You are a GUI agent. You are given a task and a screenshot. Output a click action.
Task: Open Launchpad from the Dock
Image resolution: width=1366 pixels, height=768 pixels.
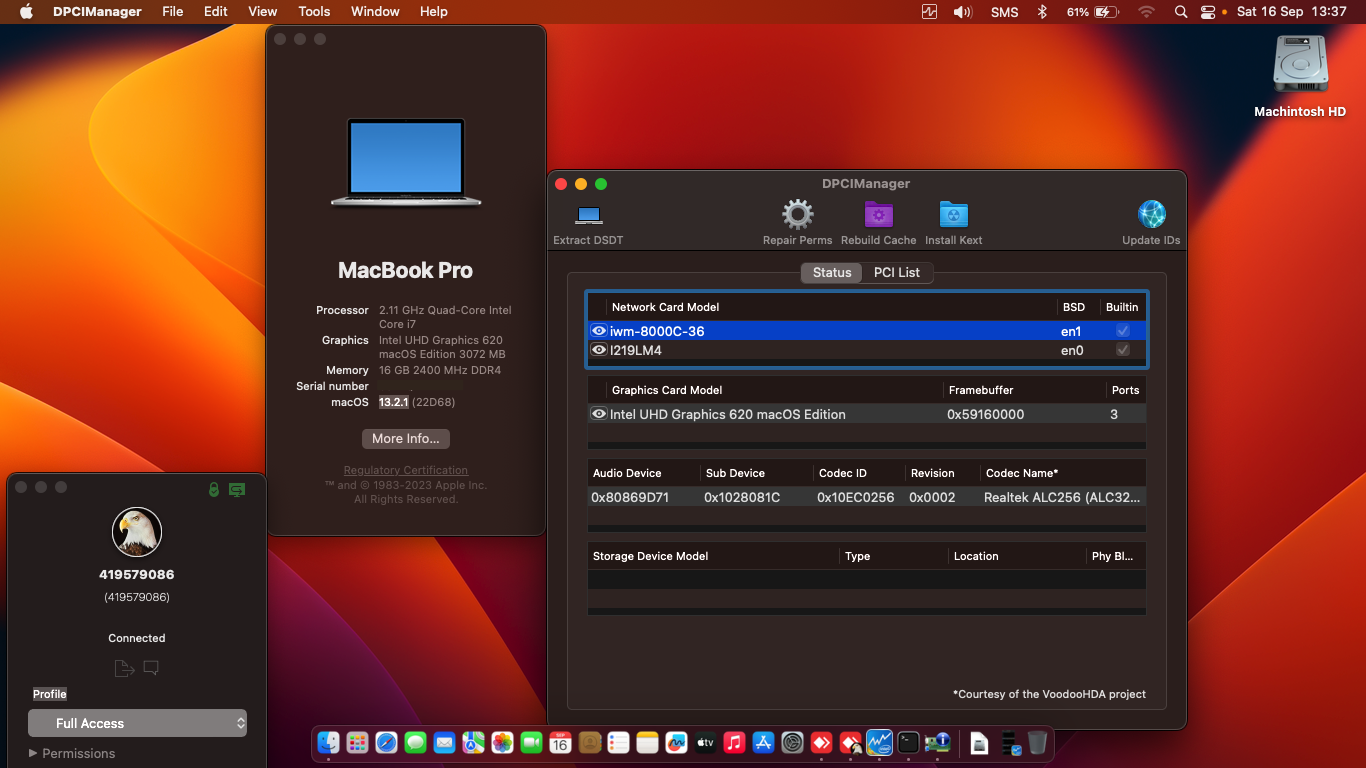click(x=357, y=742)
